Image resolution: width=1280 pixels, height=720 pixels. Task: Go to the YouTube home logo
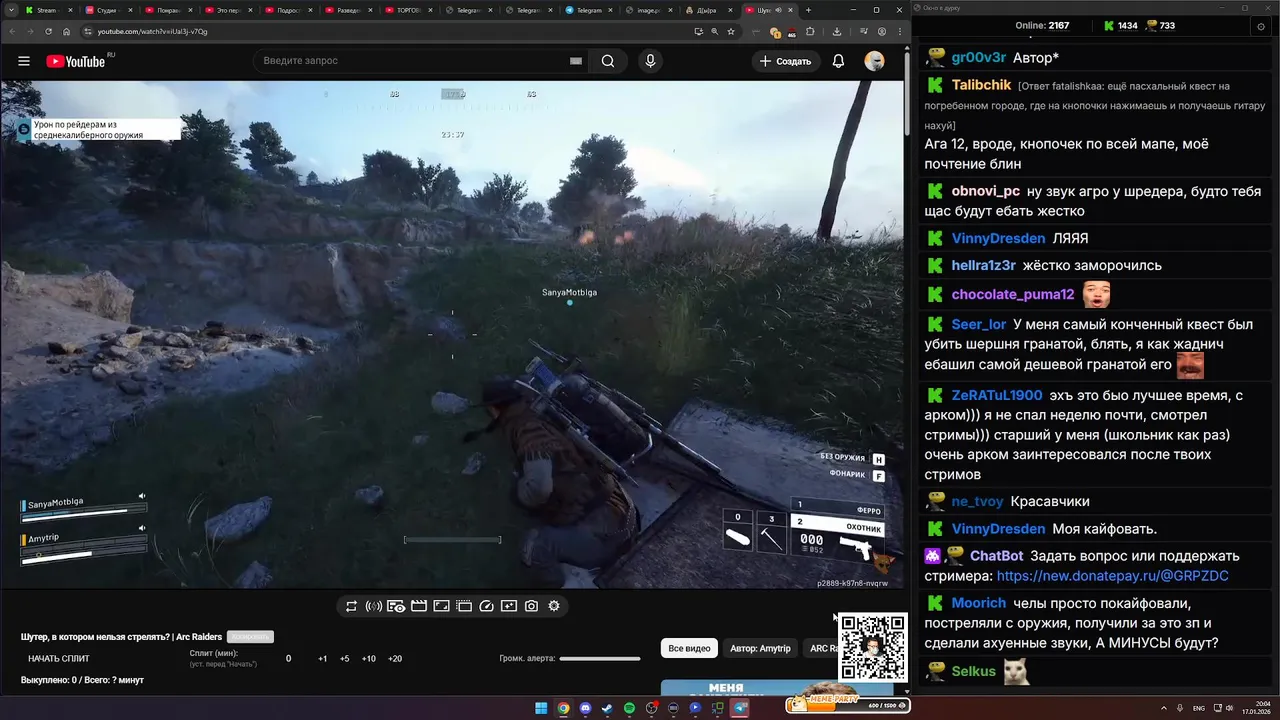[76, 61]
